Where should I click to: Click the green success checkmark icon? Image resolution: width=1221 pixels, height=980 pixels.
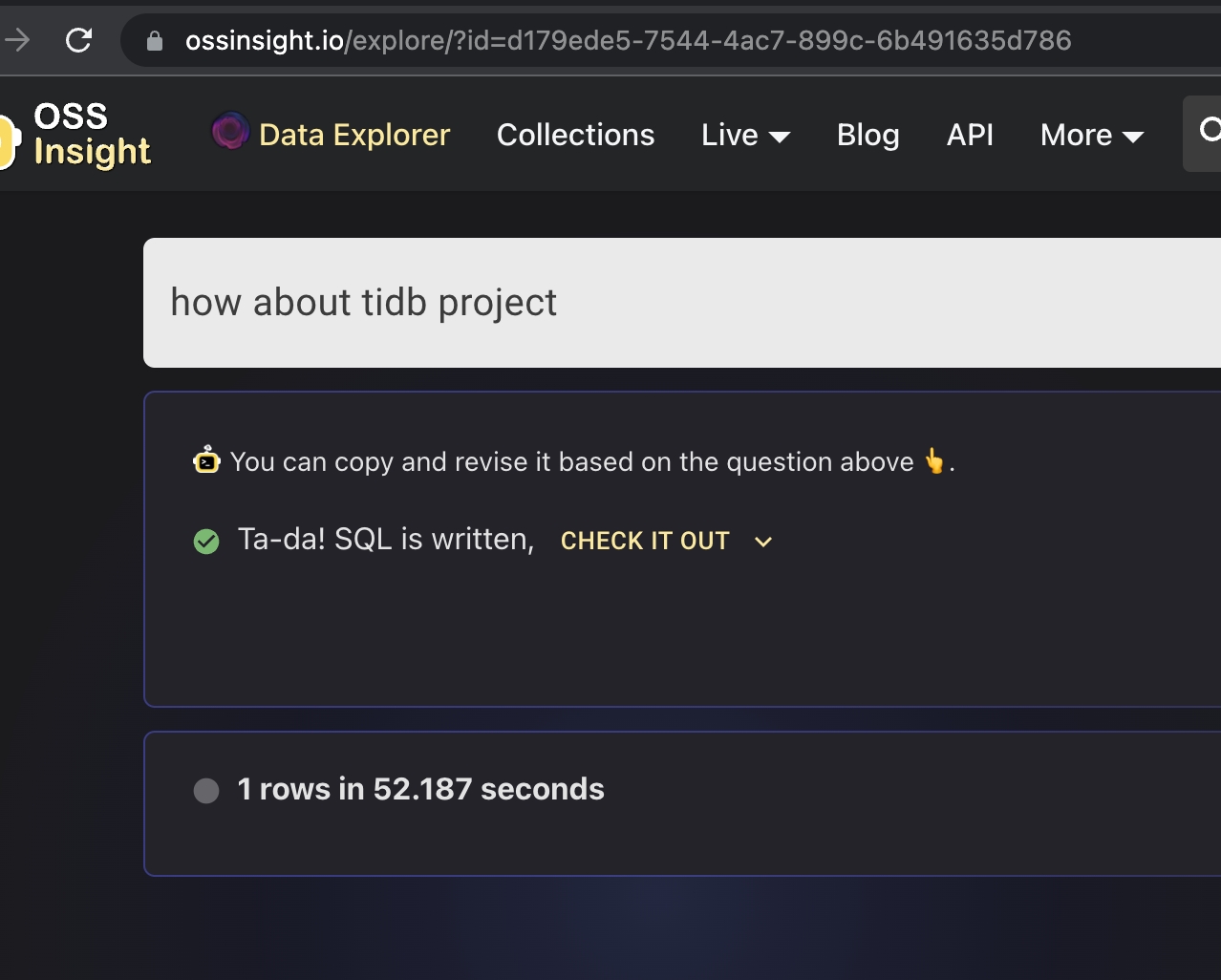click(206, 541)
